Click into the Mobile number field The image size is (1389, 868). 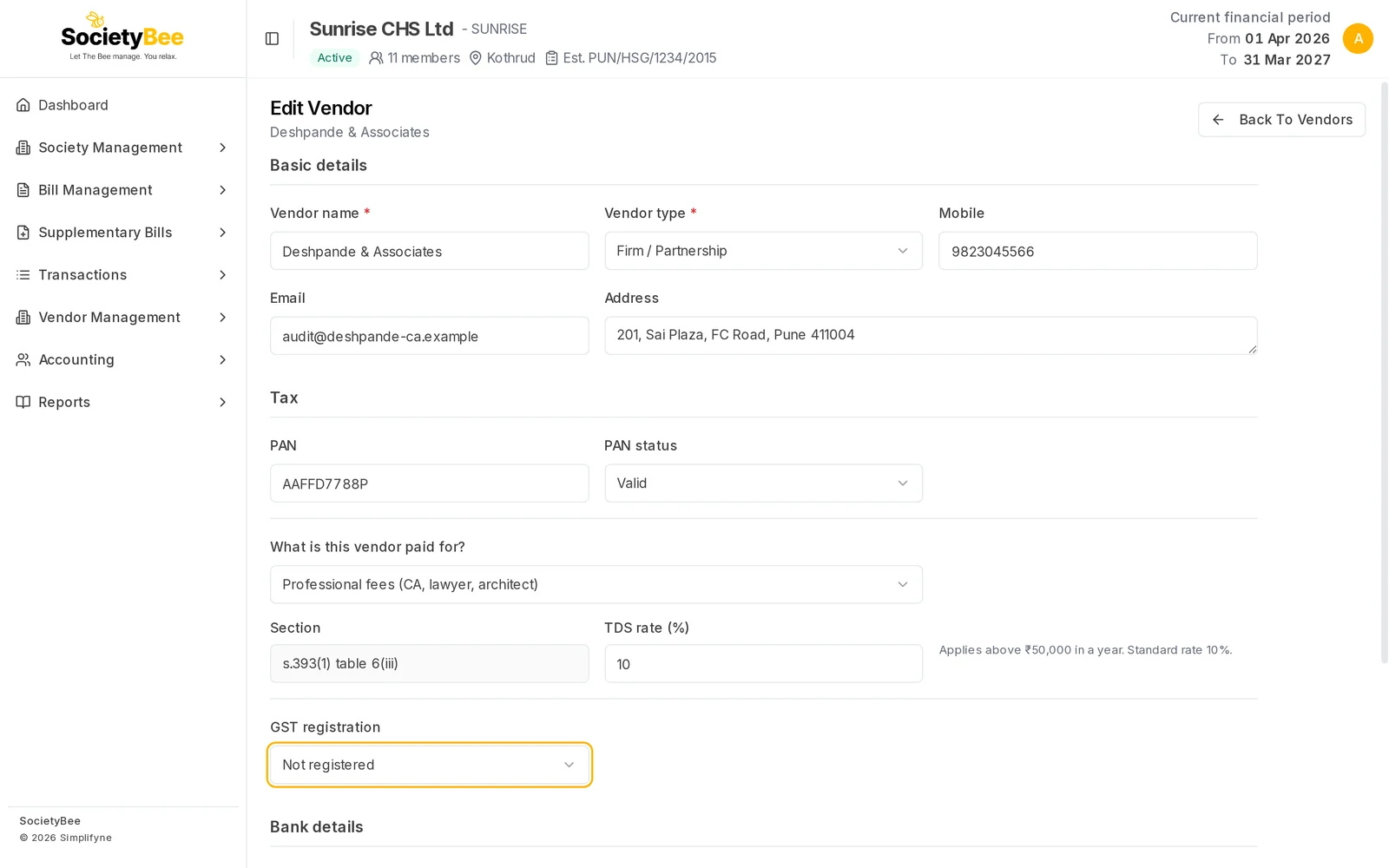tap(1098, 251)
